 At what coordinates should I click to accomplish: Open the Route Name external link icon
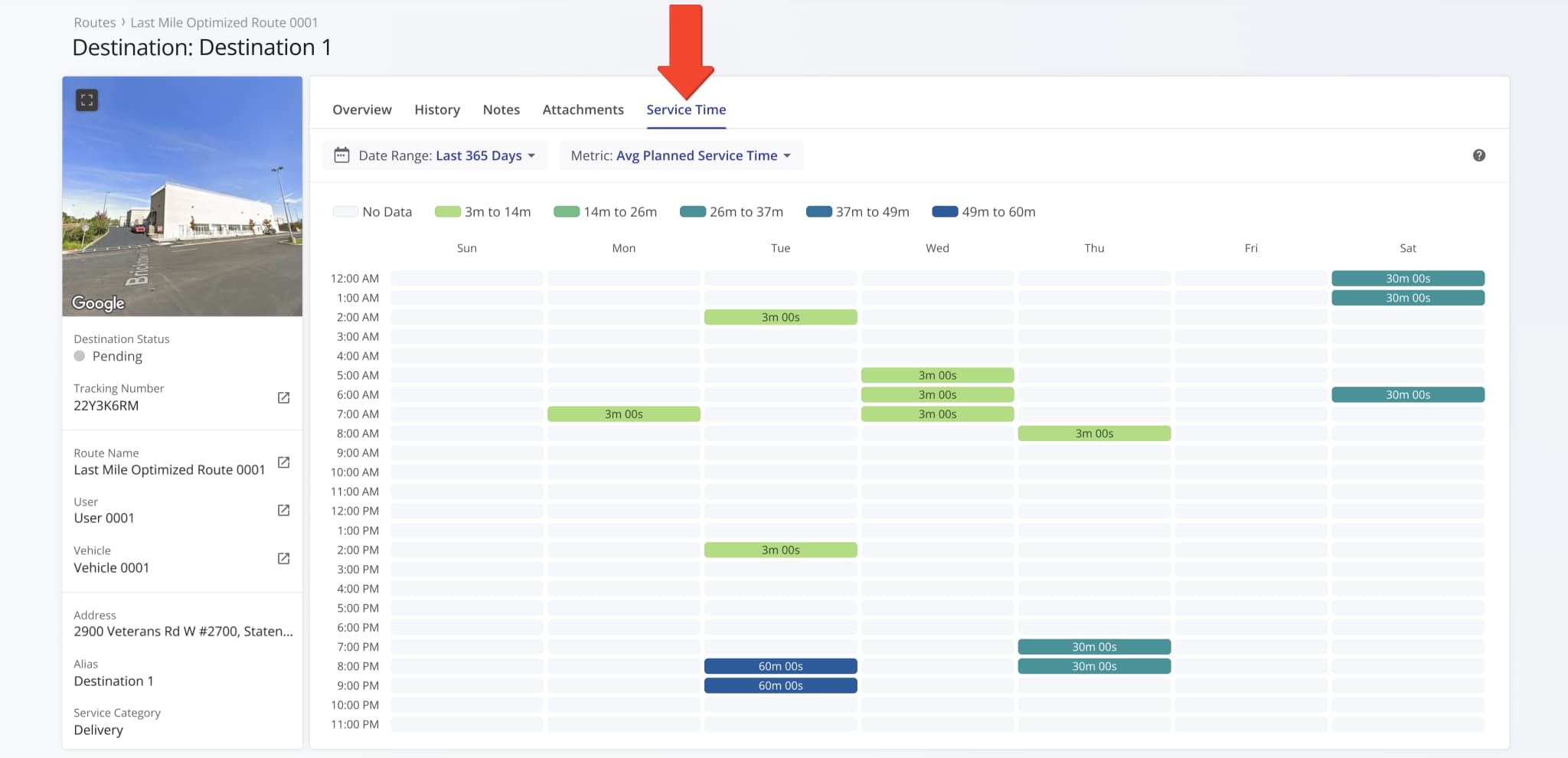pos(283,462)
